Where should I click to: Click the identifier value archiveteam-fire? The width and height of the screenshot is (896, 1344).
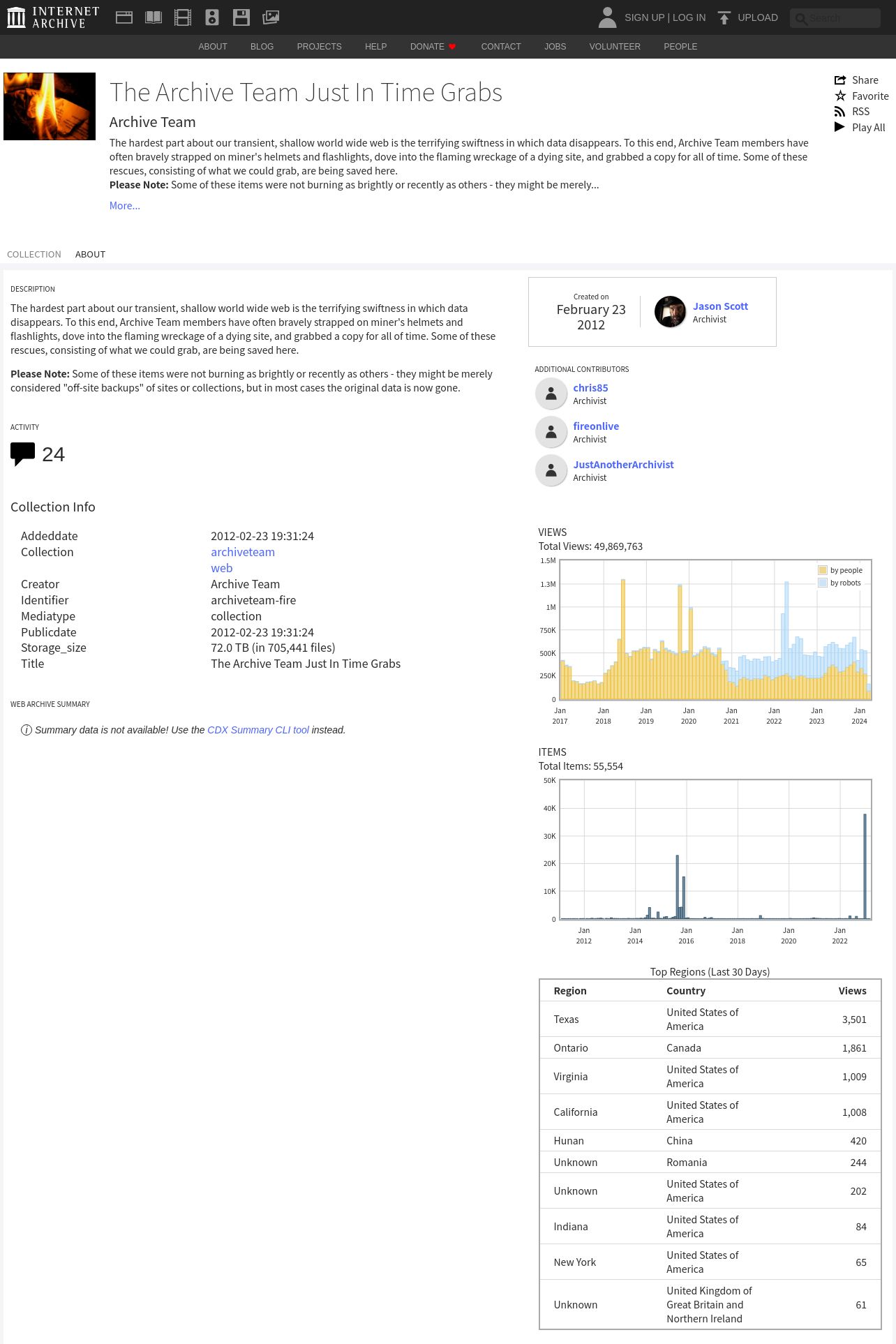tap(253, 600)
